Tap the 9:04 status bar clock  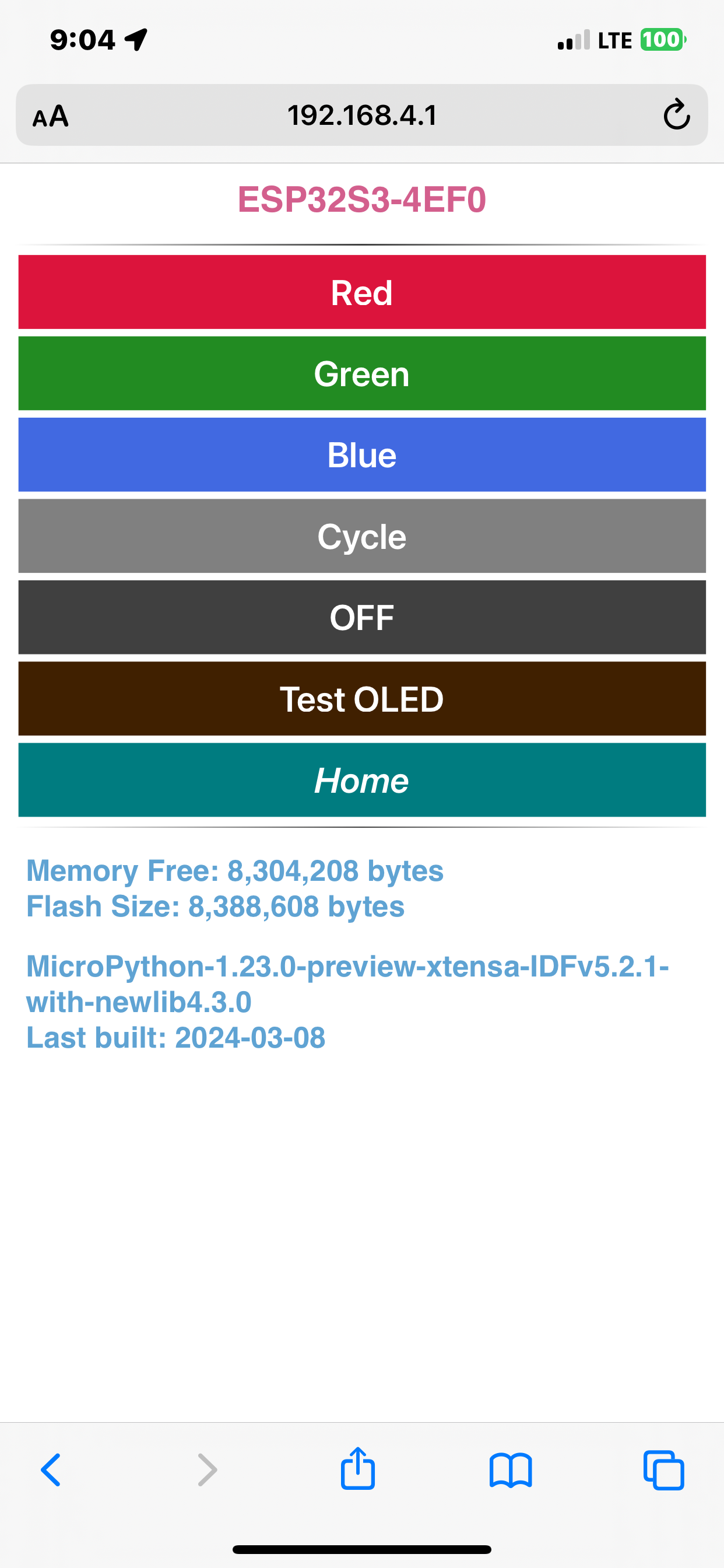tap(82, 40)
